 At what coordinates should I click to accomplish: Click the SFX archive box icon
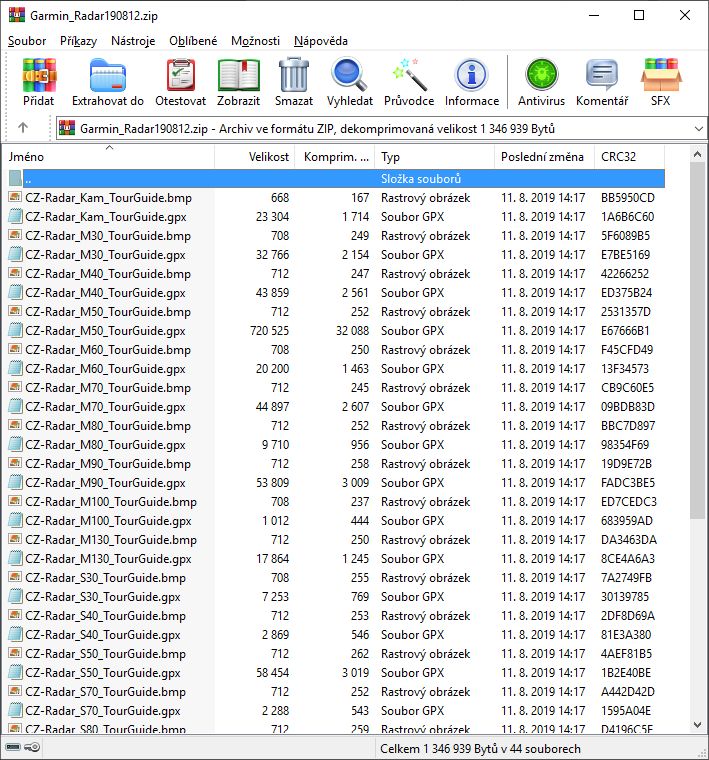coord(661,75)
